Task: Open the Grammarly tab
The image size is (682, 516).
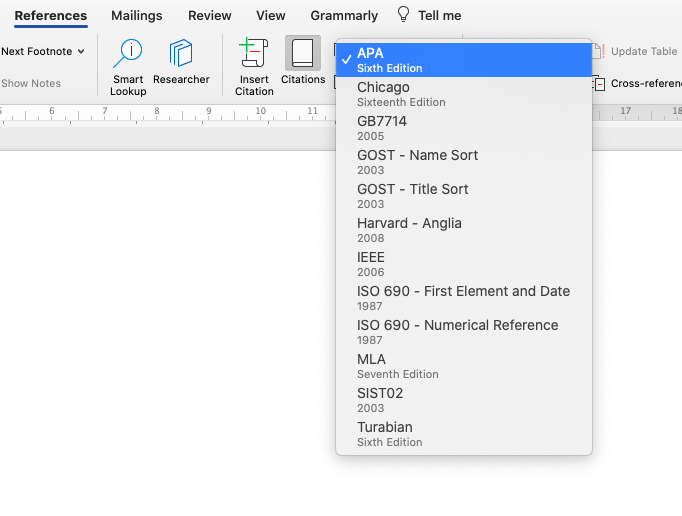Action: 344,16
